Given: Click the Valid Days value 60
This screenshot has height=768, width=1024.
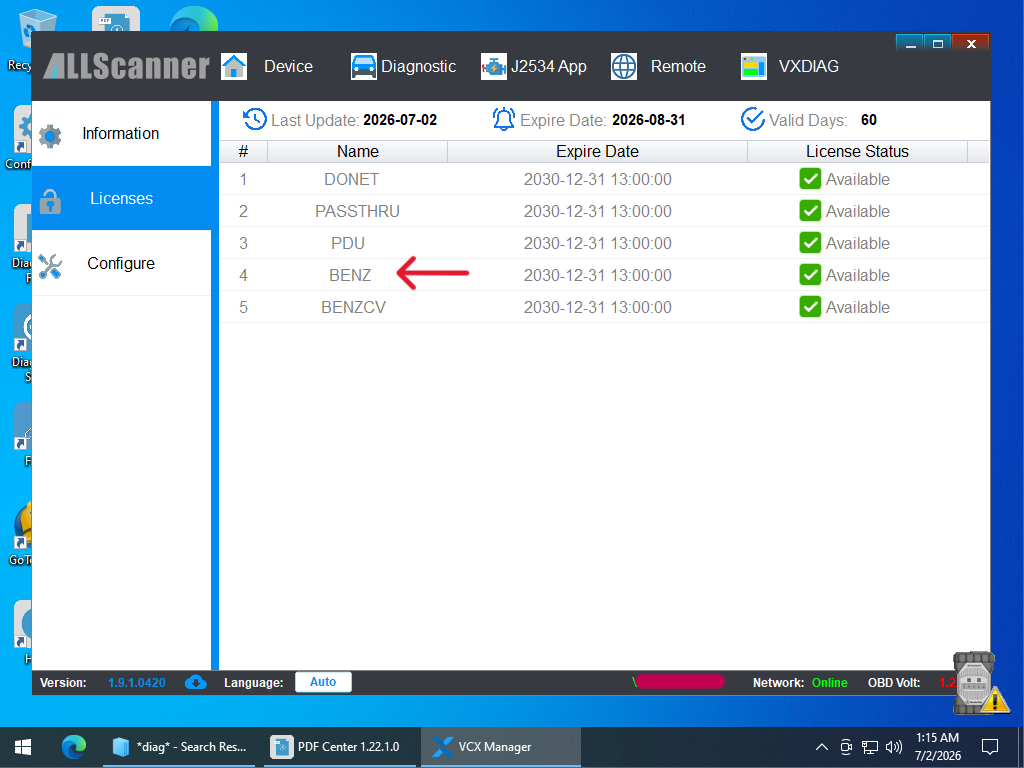Looking at the screenshot, I should click(x=869, y=120).
